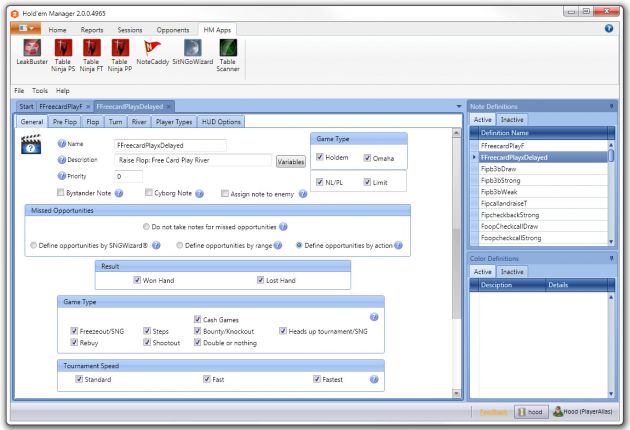The width and height of the screenshot is (630, 430).
Task: Select Define opportunities by range radio
Action: pos(180,245)
